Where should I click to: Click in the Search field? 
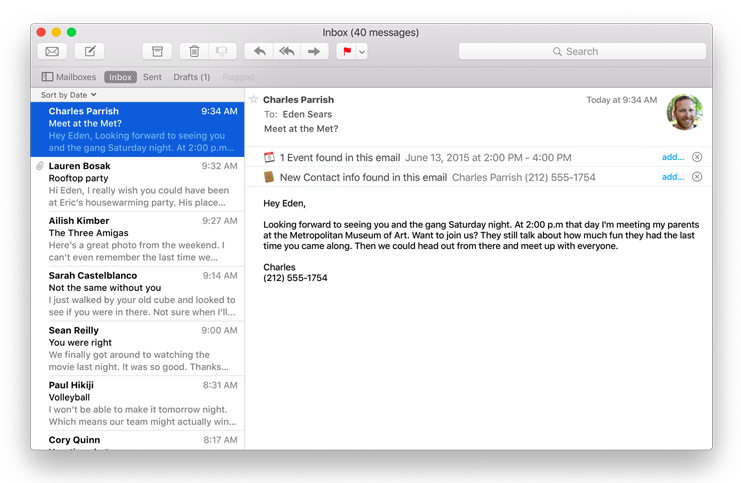point(582,51)
